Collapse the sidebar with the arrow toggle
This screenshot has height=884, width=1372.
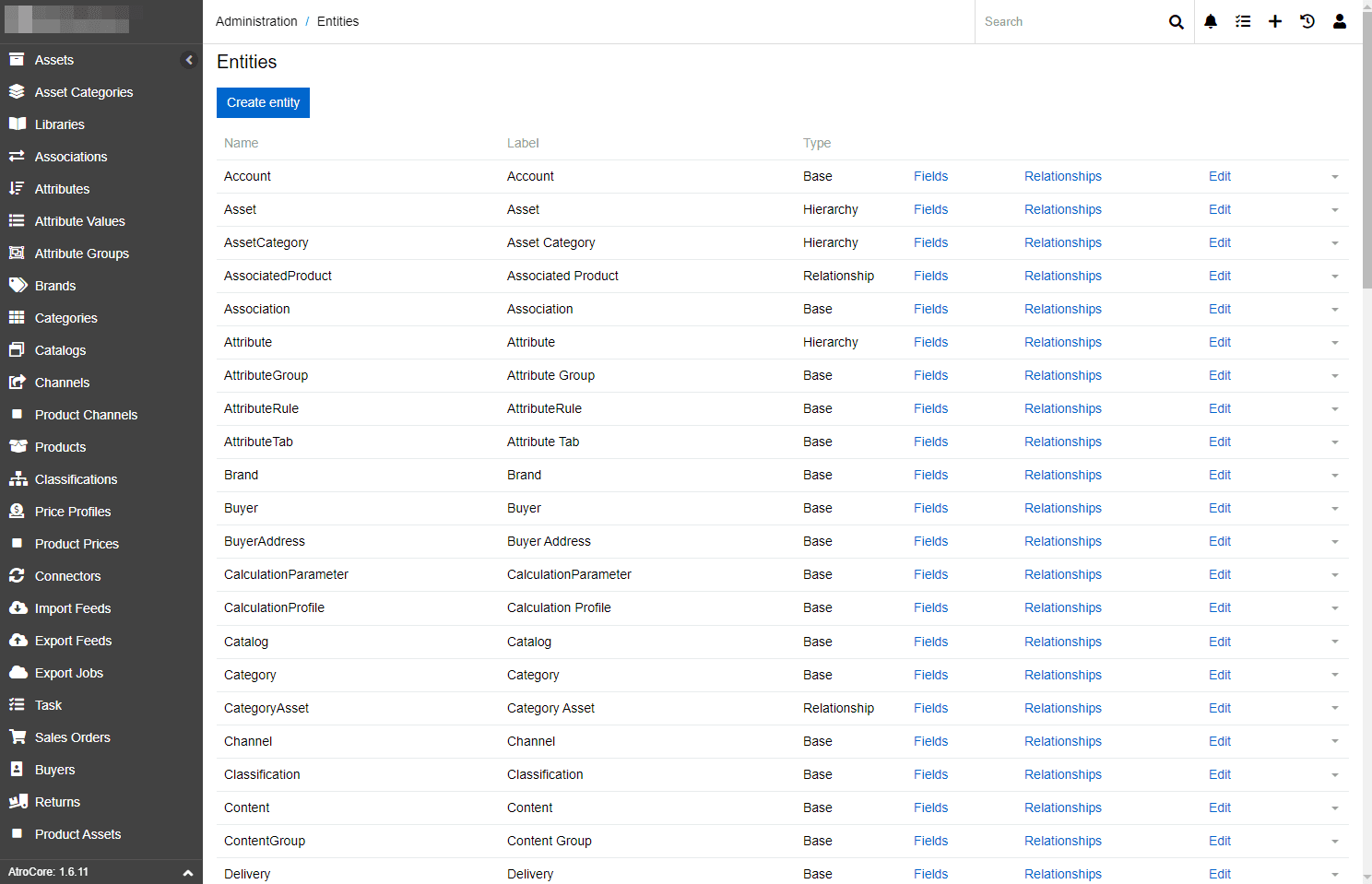coord(189,60)
